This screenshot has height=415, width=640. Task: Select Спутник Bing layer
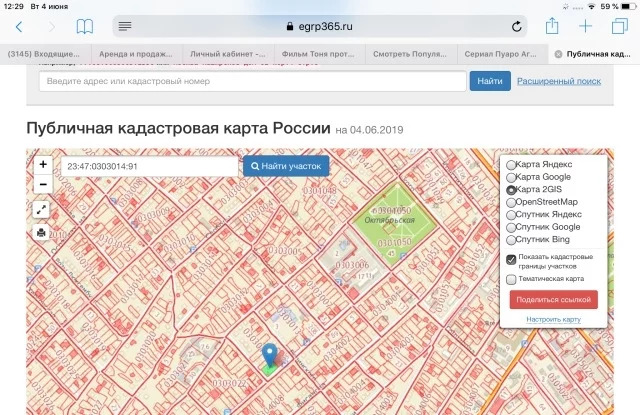pos(511,240)
